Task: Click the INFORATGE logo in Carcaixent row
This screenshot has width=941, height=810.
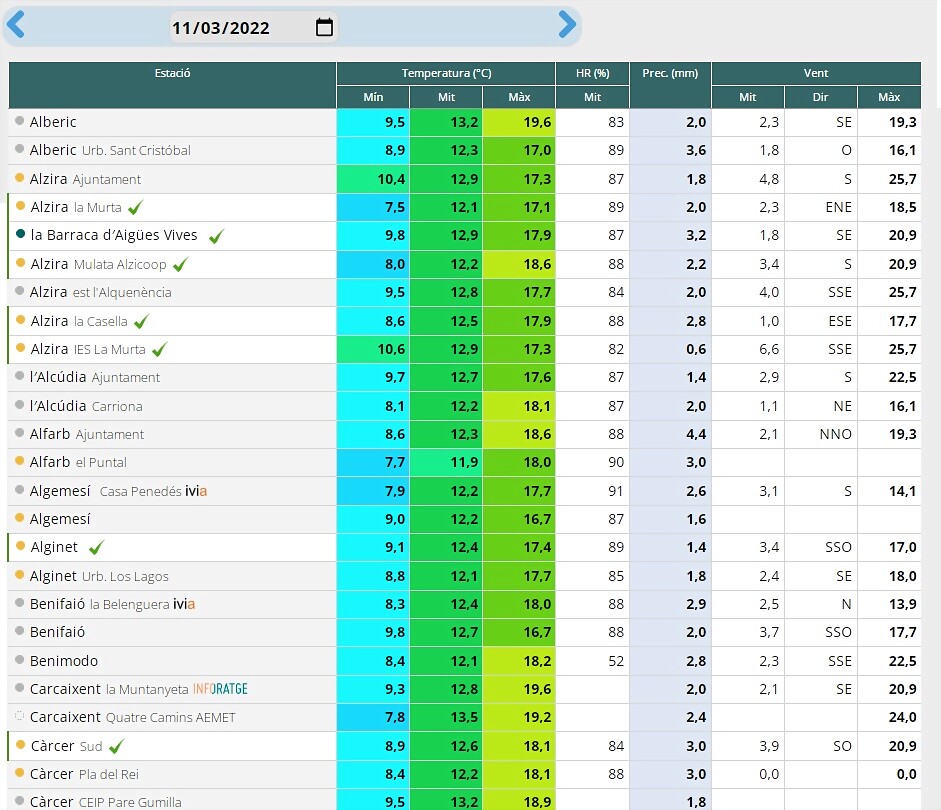Action: pyautogui.click(x=220, y=689)
